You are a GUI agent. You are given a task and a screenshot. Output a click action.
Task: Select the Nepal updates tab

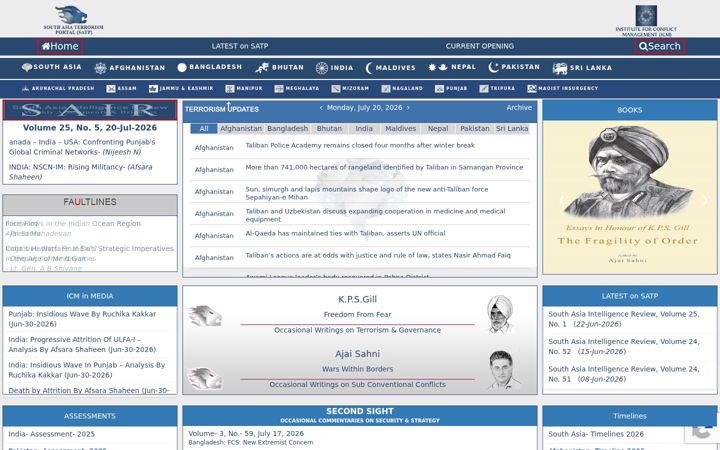pos(438,129)
